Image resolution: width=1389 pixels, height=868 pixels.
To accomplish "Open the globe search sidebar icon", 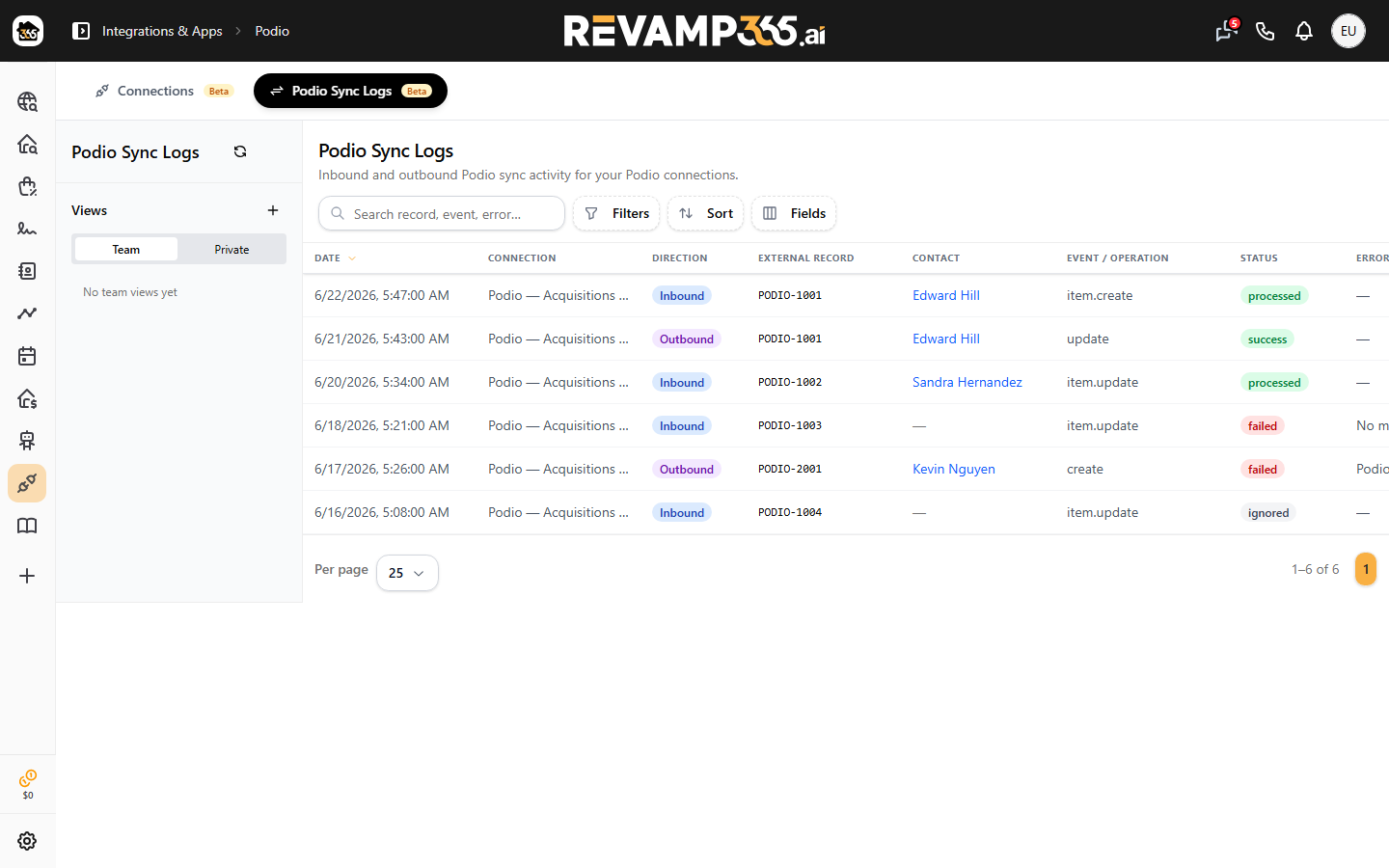I will click(27, 101).
